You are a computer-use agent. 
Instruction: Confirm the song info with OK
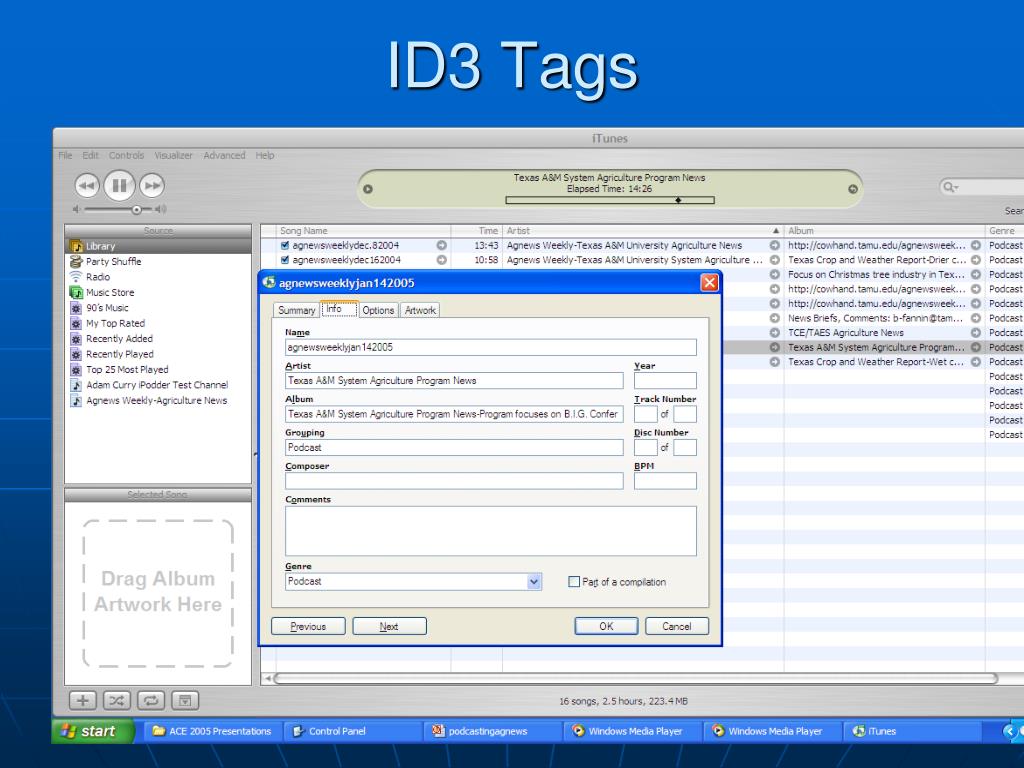pos(606,626)
